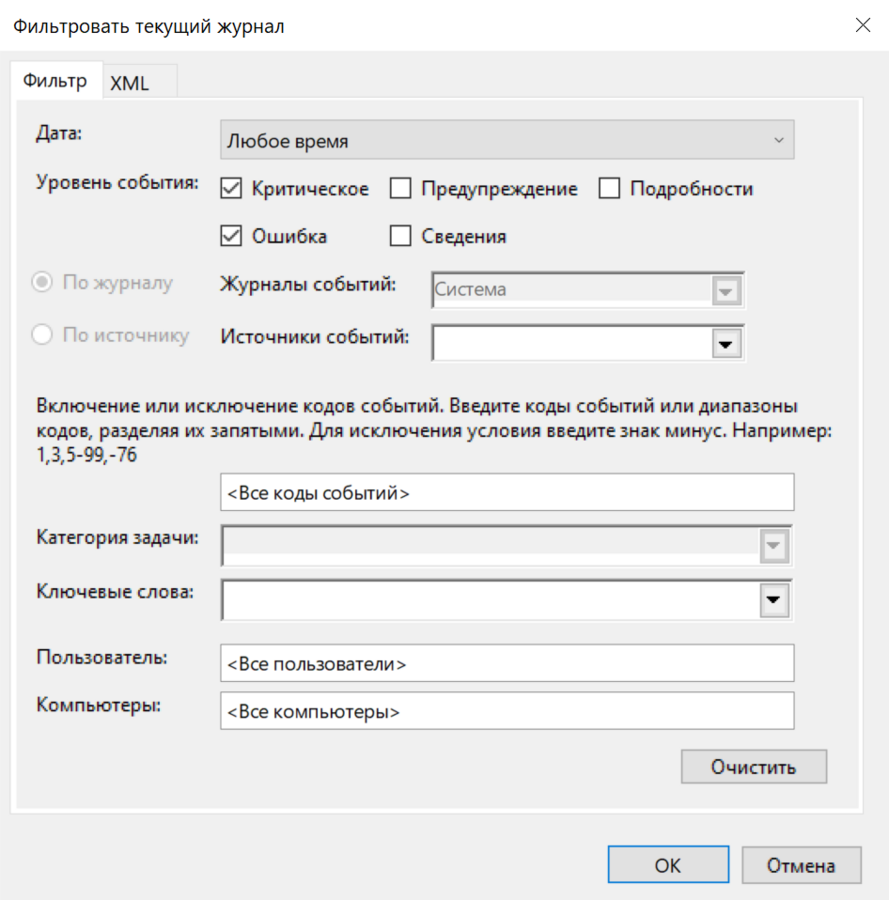Confirm the filter with OK button
This screenshot has width=889, height=900.
click(667, 865)
